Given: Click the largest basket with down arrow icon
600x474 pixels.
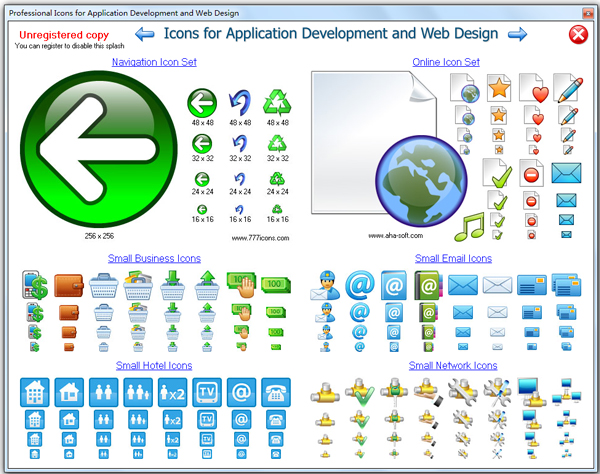Looking at the screenshot, I should (172, 285).
